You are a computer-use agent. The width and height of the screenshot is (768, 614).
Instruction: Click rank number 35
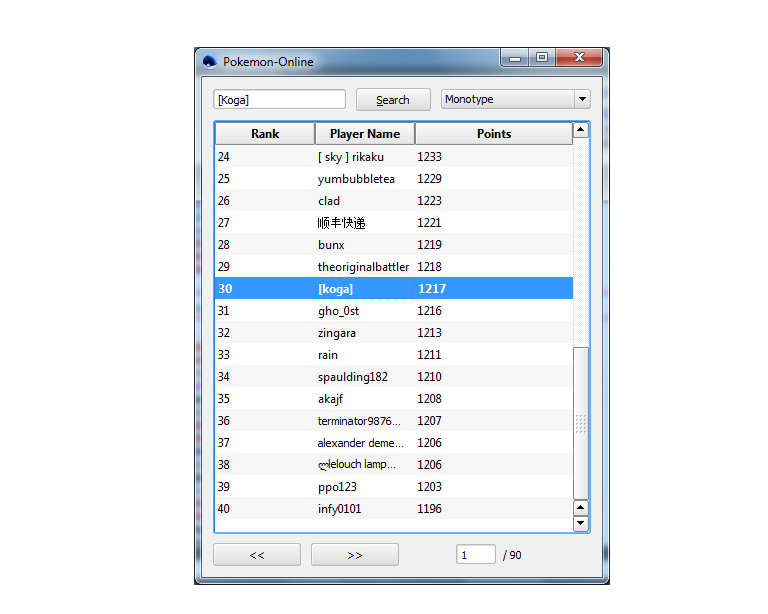(223, 399)
